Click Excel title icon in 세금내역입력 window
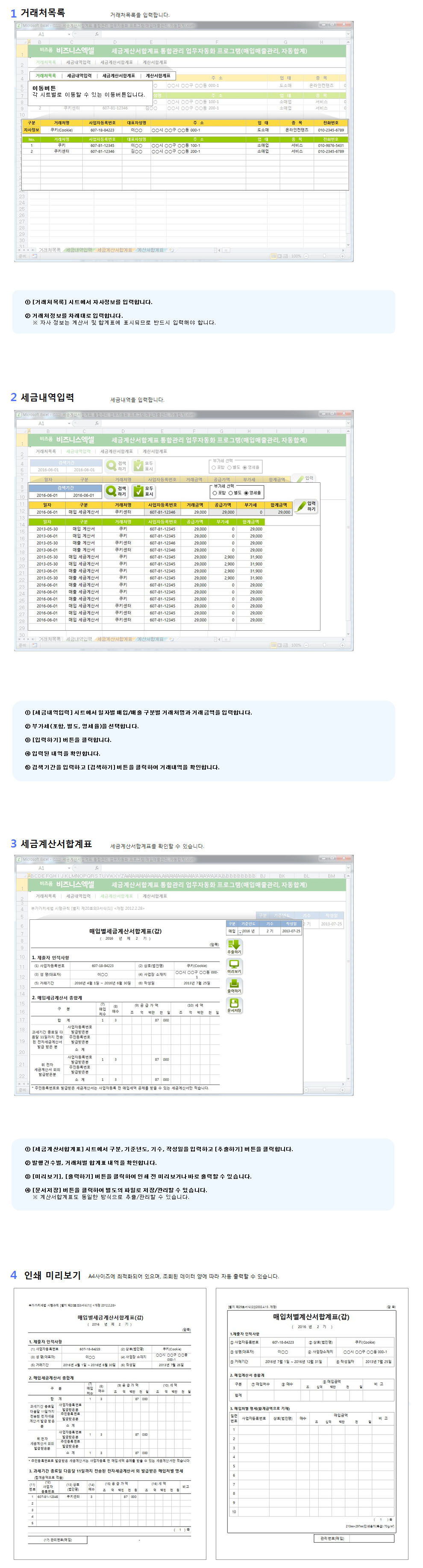This screenshot has width=423, height=1568. (19, 414)
